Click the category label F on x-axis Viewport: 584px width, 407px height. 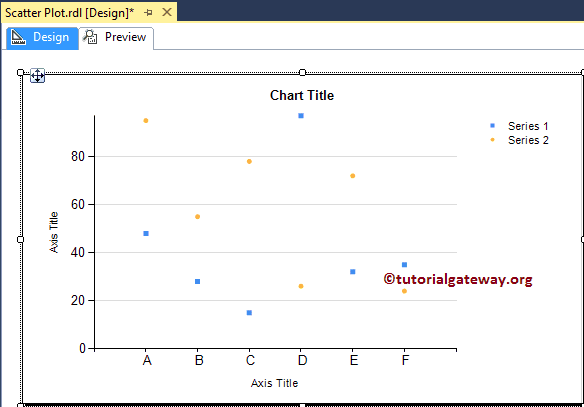point(405,360)
